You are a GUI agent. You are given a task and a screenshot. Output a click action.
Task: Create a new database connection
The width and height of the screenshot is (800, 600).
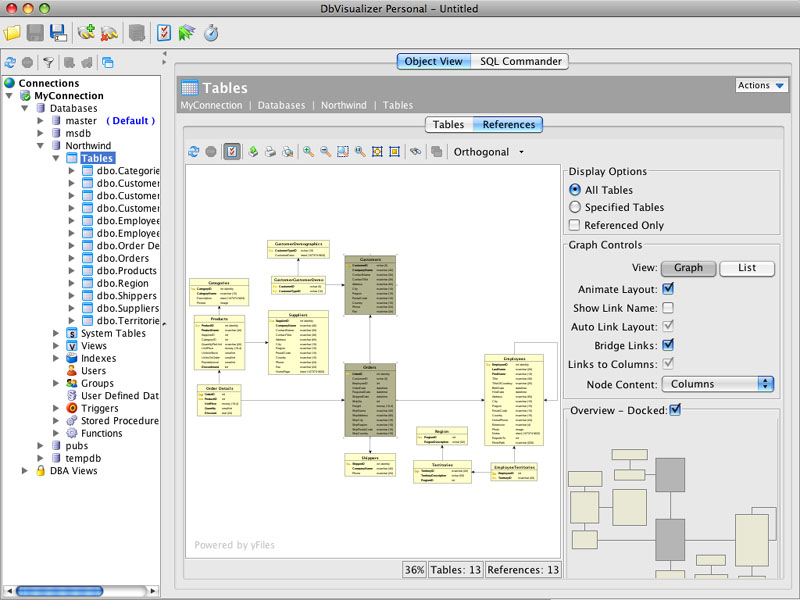point(86,33)
